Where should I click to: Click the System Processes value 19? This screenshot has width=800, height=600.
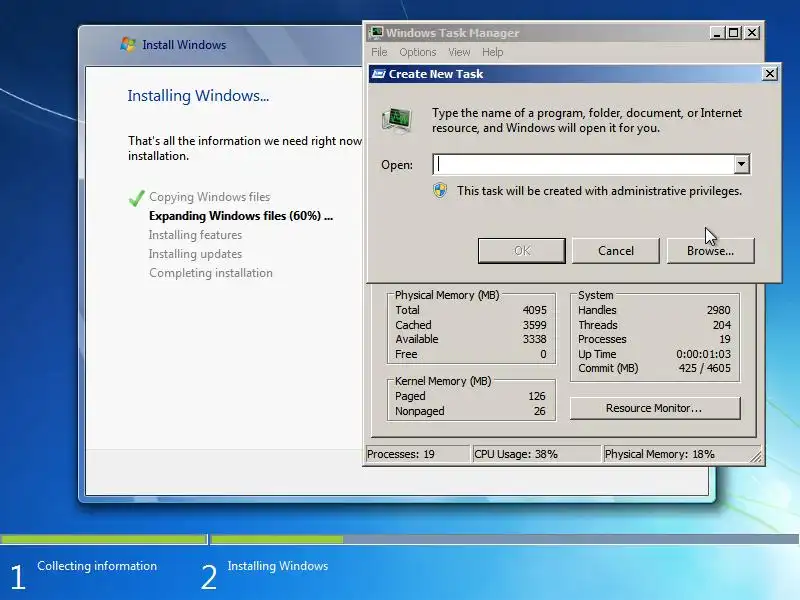point(725,339)
